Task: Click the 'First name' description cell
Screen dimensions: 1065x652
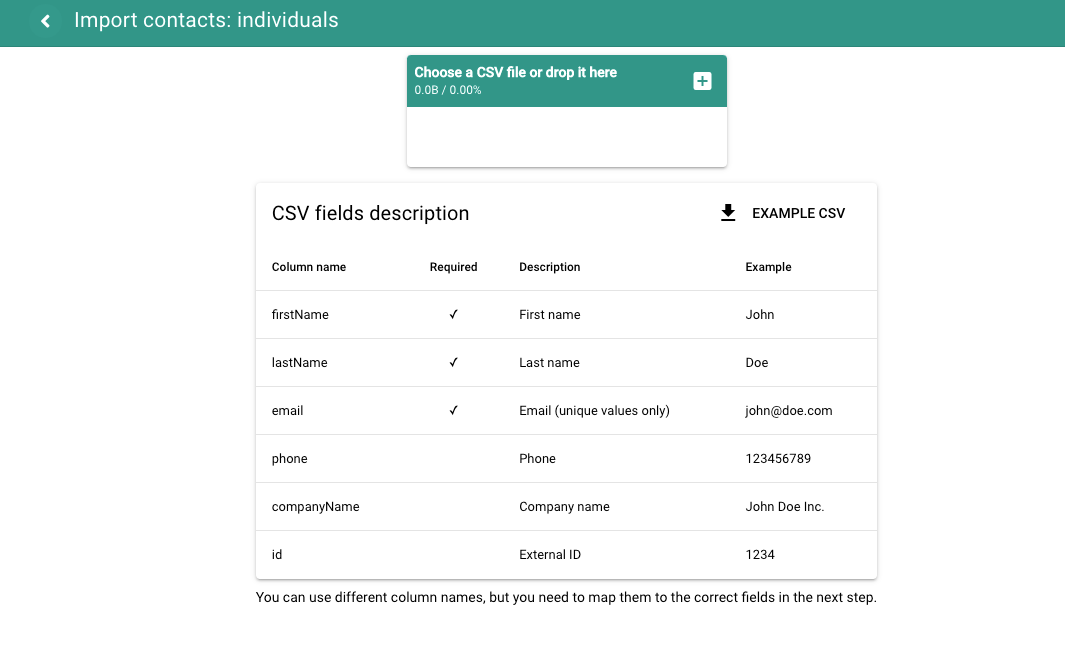Action: tap(549, 314)
